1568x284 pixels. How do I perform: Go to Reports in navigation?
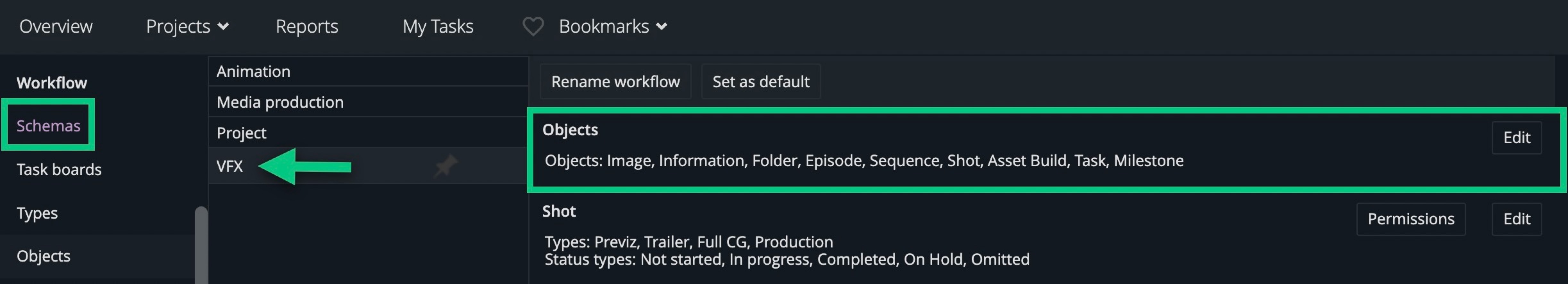tap(307, 27)
